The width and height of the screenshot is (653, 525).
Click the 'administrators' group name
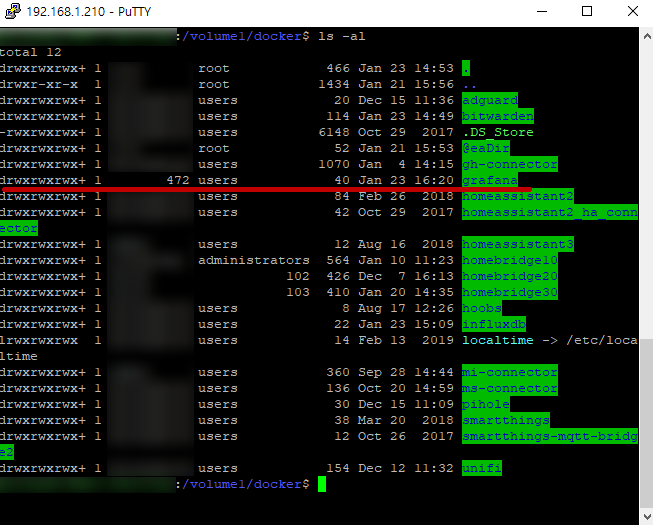254,260
